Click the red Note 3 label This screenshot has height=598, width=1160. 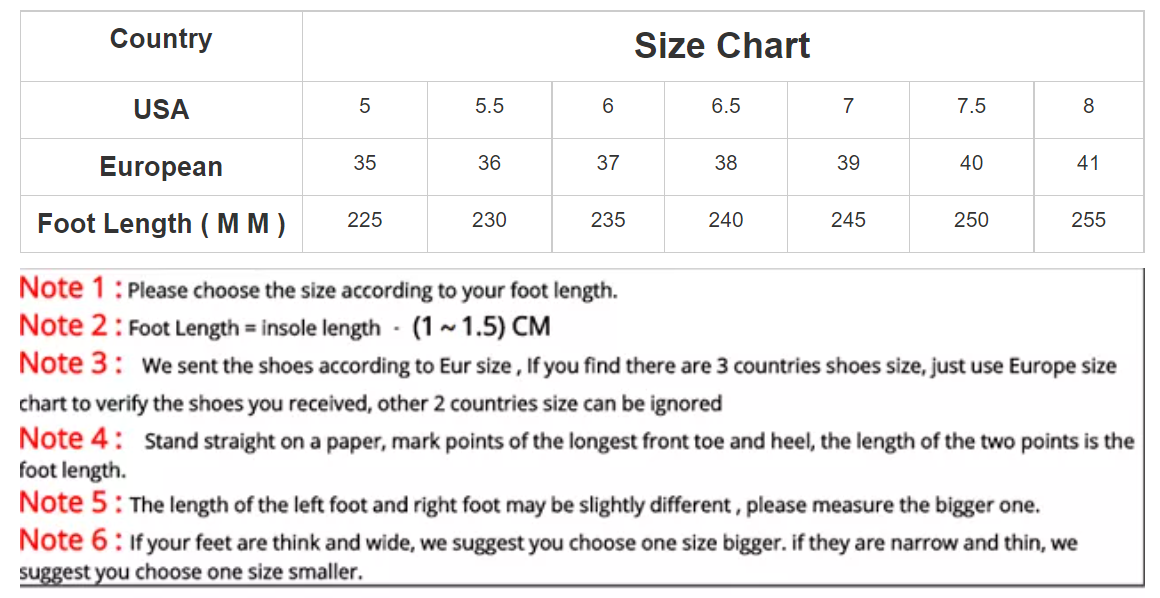70,363
